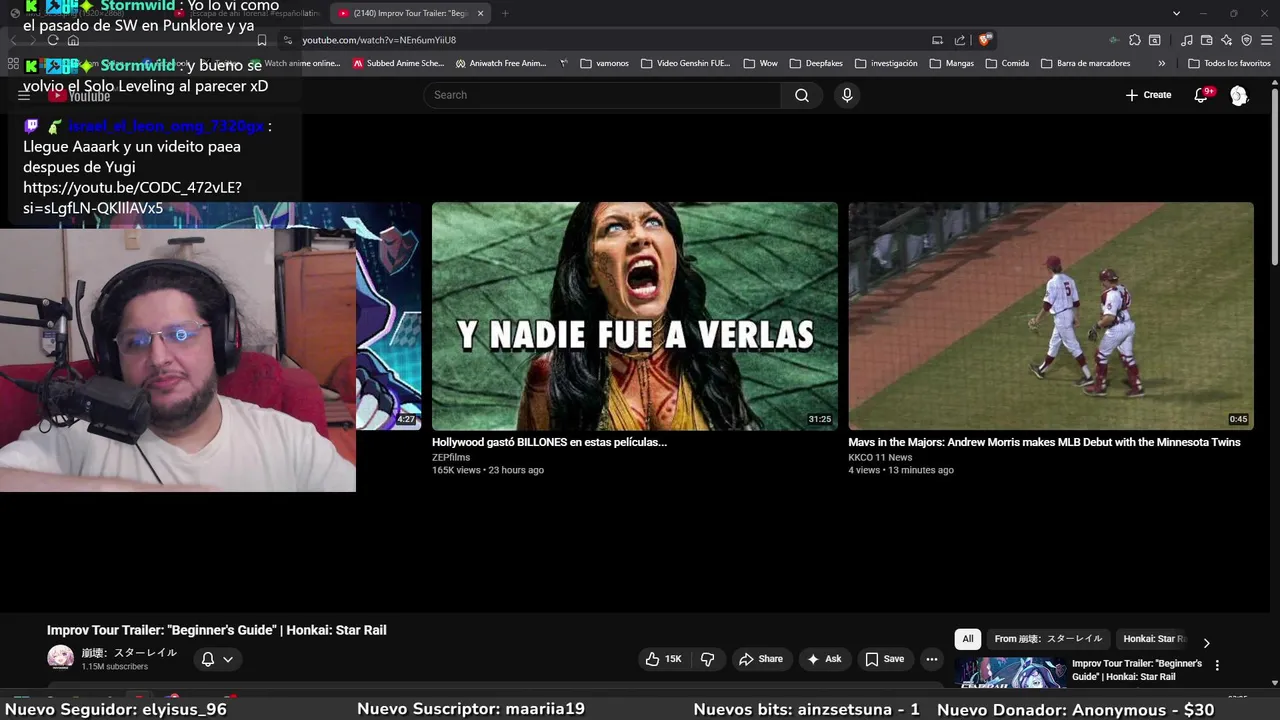
Task: Visit the ZEPfilms channel link
Action: point(451,457)
